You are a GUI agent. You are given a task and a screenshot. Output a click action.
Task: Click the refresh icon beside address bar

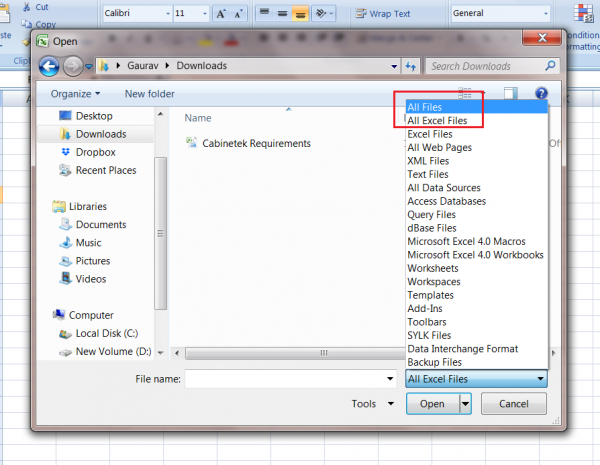pos(410,66)
